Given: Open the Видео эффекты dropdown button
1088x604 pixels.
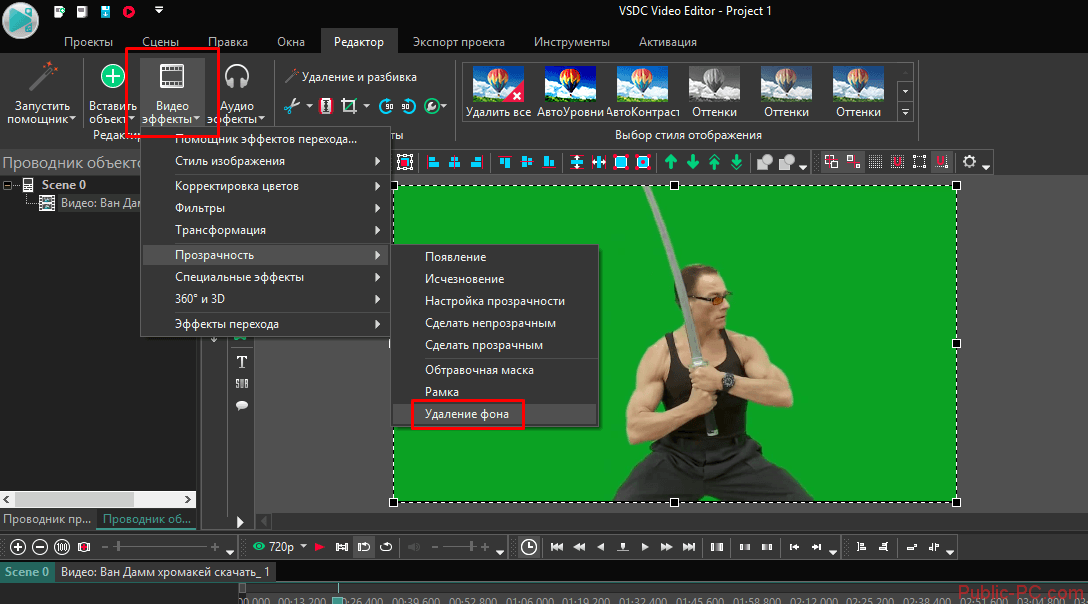Looking at the screenshot, I should 172,93.
